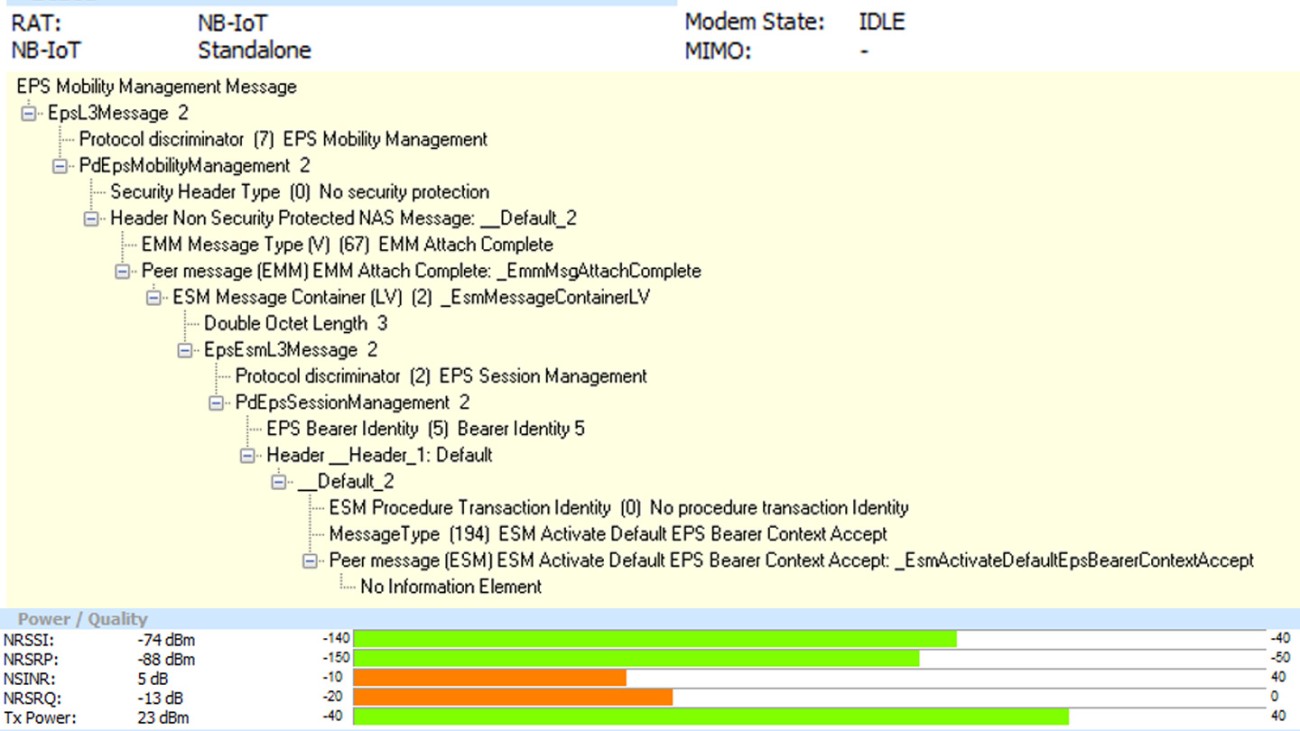Select ESM Procedure Transaction Identity (0) row

click(x=619, y=508)
